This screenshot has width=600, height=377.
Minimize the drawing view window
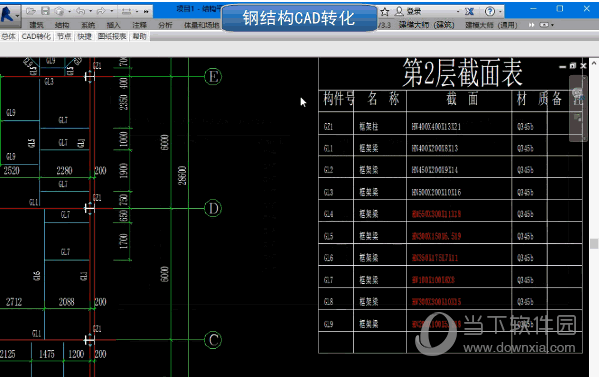click(x=562, y=66)
